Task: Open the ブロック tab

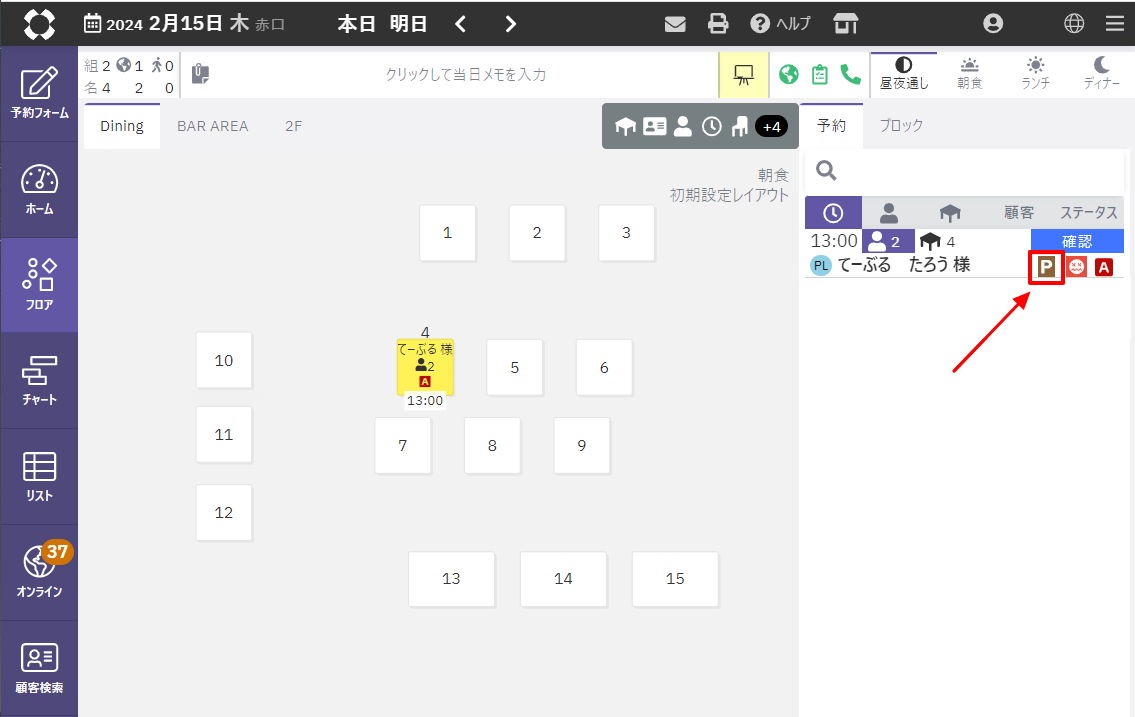Action: (x=900, y=126)
